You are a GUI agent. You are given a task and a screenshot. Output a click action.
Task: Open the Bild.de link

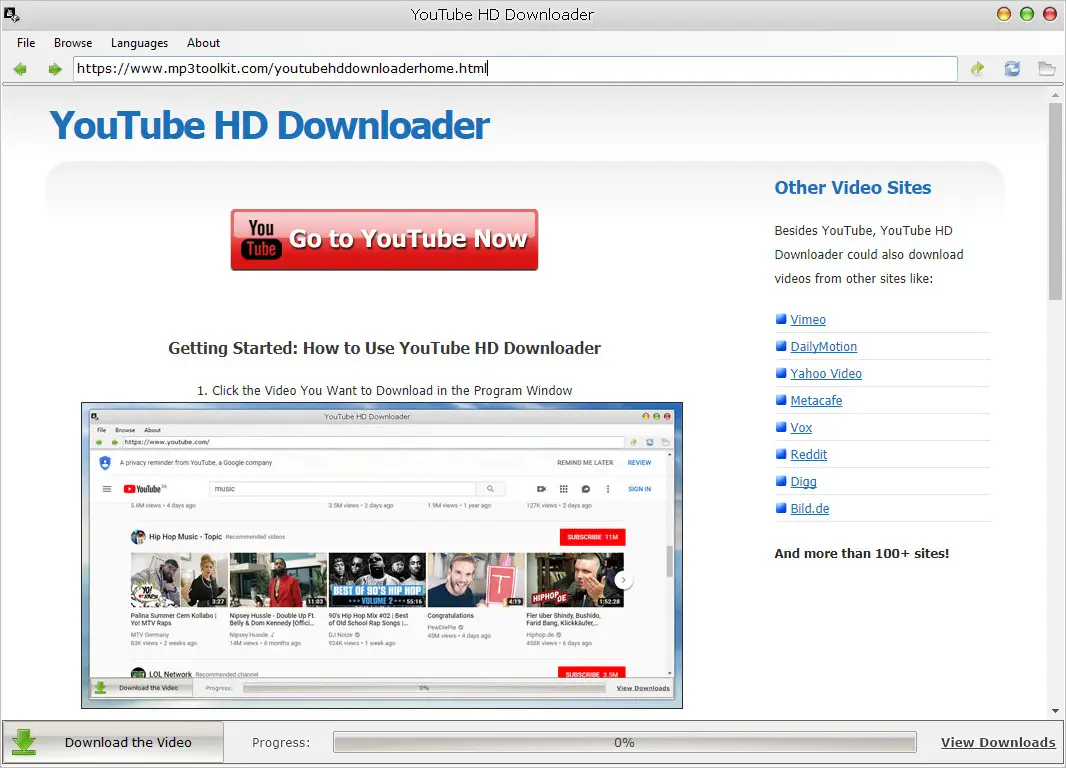pos(810,508)
